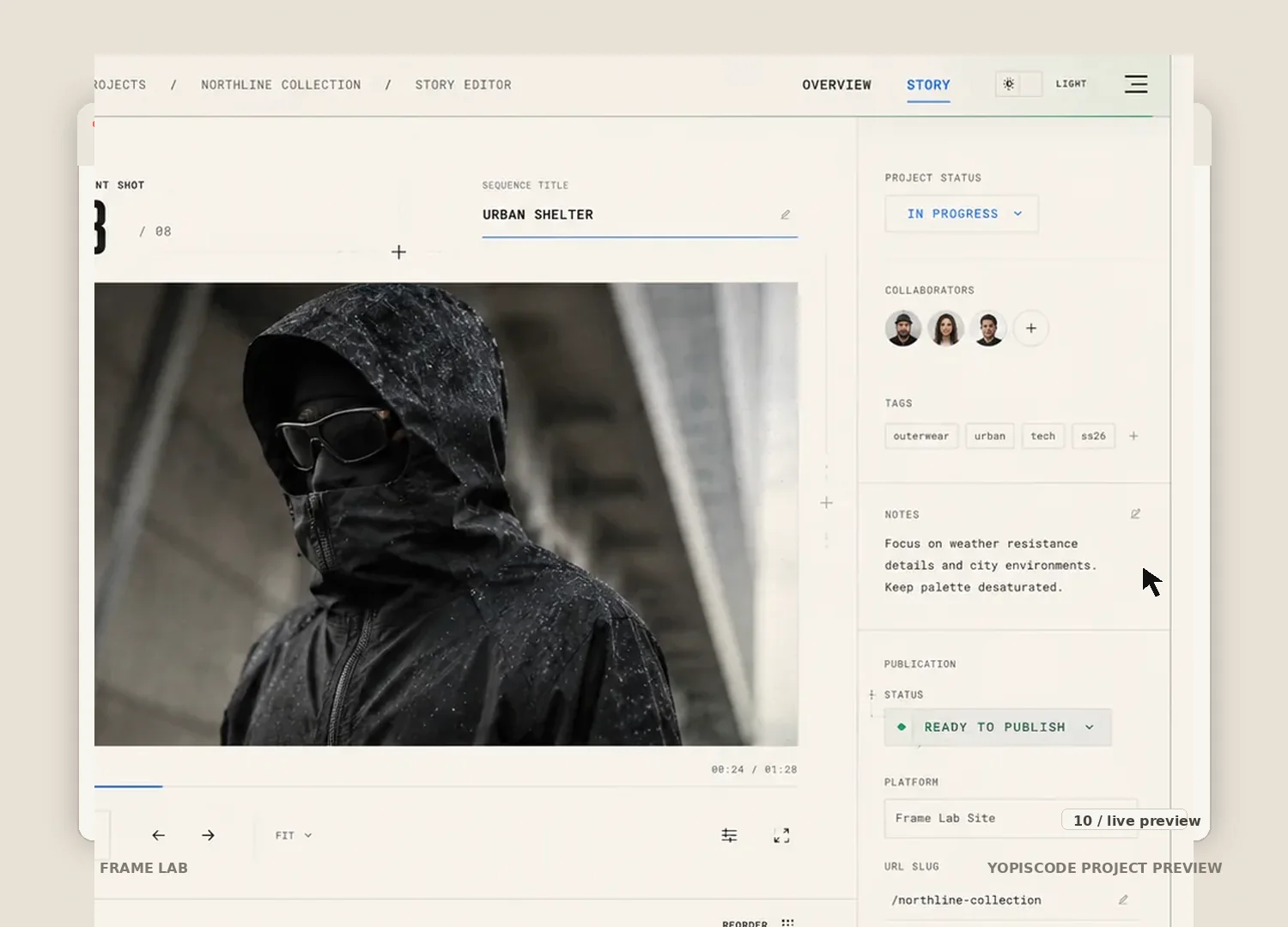Switch to the Overview tab
The width and height of the screenshot is (1288, 927).
[x=836, y=85]
